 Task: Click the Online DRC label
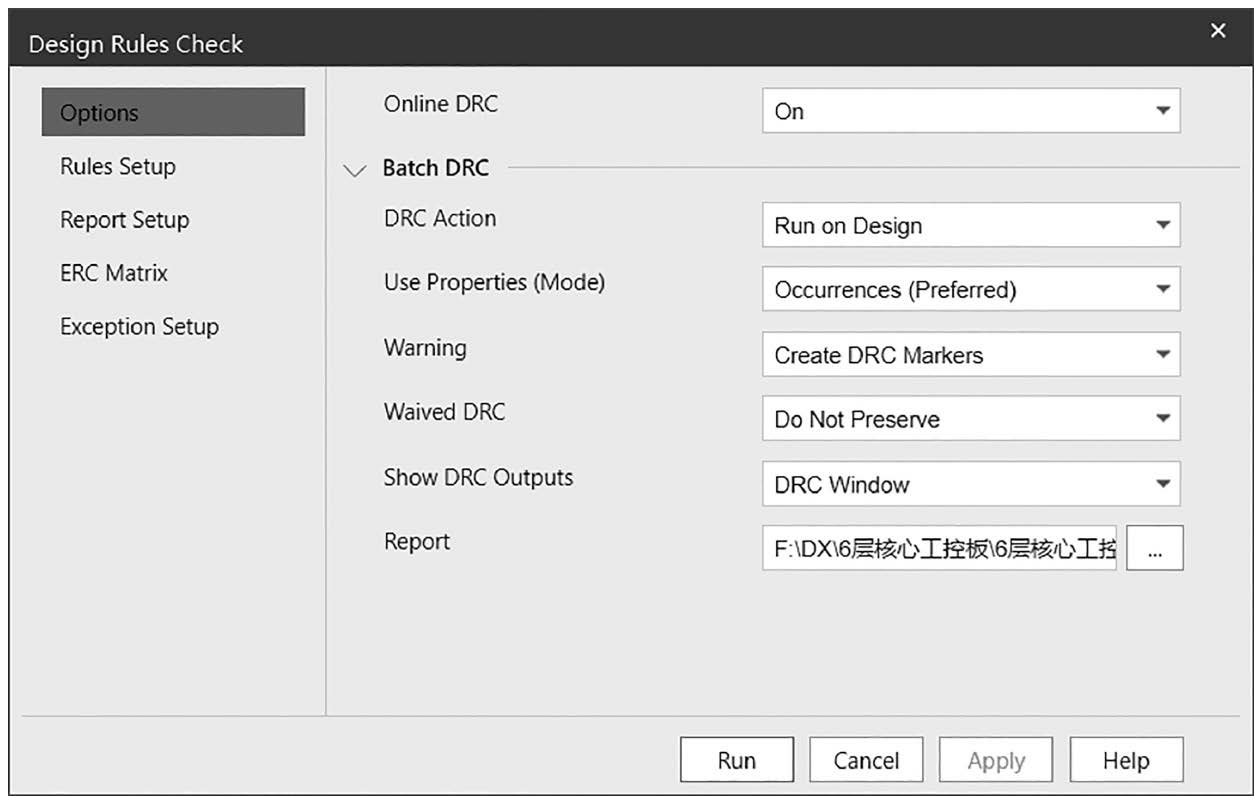click(x=440, y=104)
